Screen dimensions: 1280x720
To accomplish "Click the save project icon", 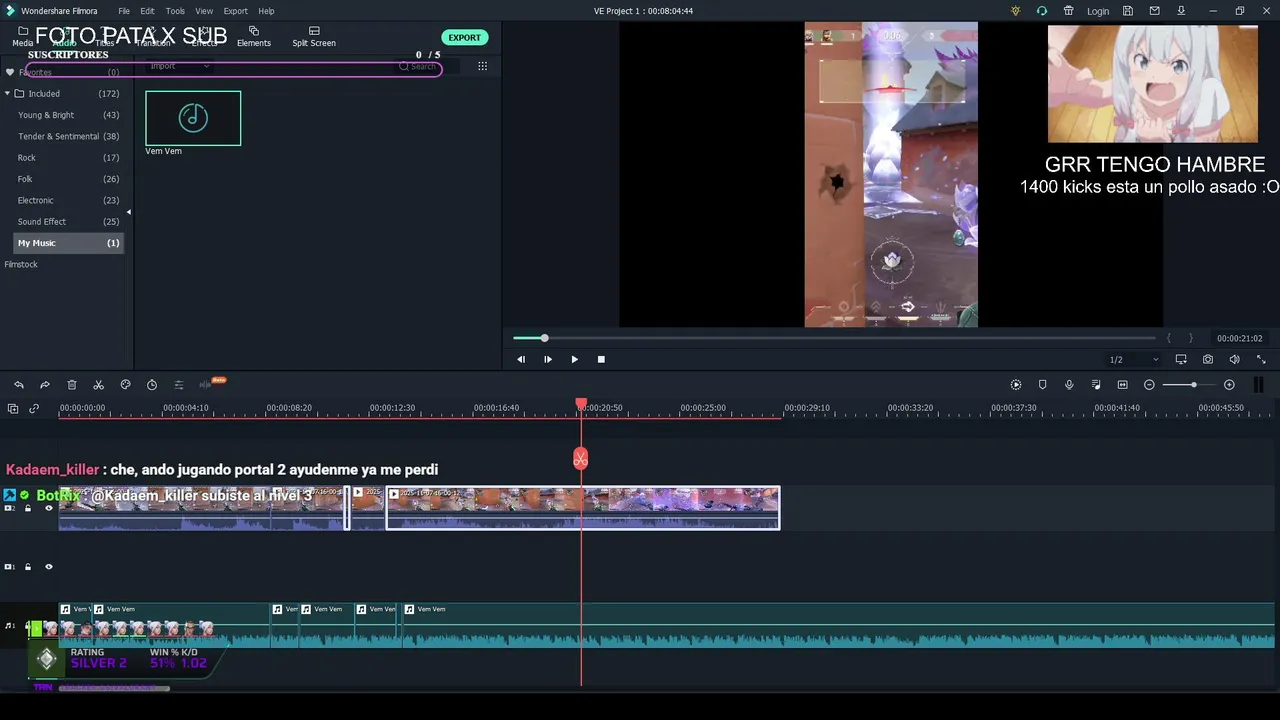I will pyautogui.click(x=1128, y=11).
